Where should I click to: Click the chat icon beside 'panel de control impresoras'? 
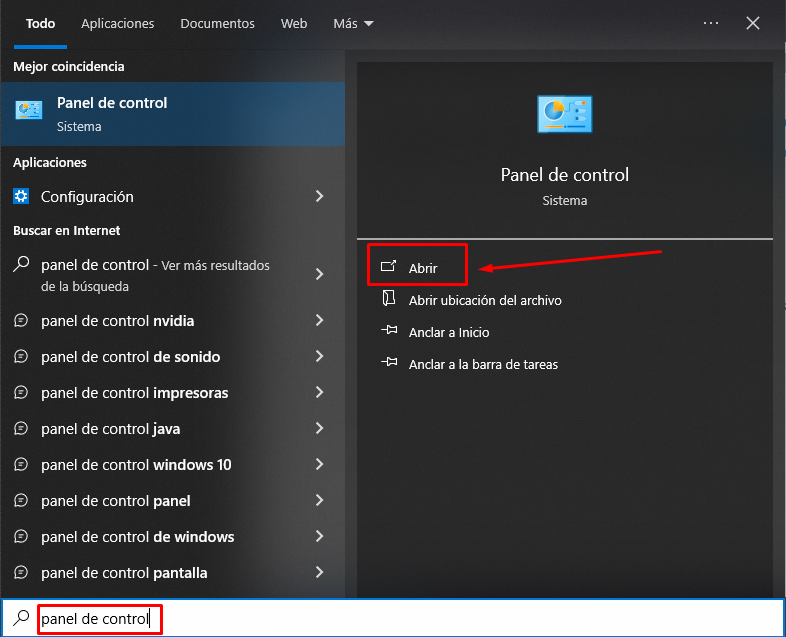(21, 392)
